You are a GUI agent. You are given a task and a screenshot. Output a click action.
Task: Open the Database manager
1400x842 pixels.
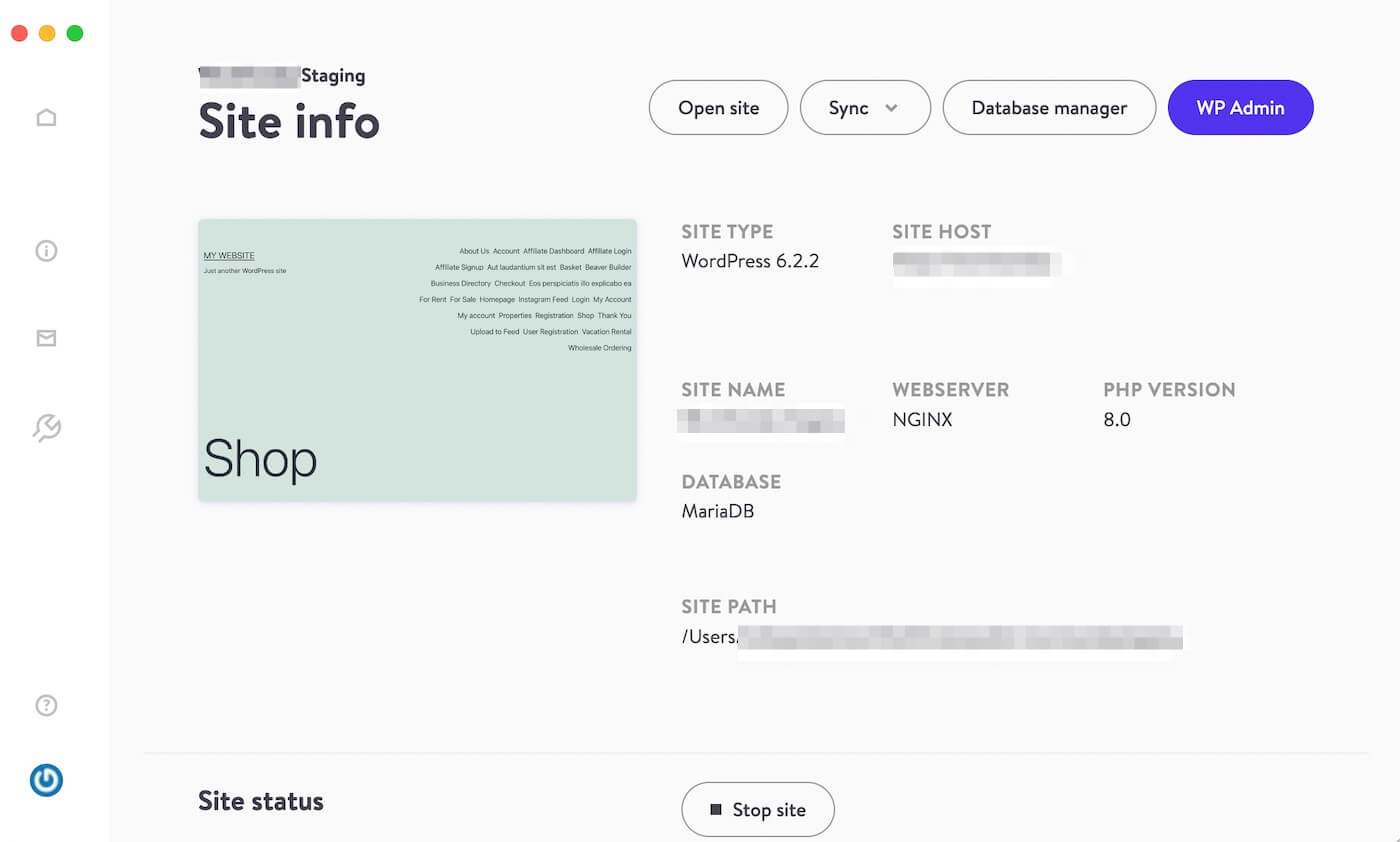pyautogui.click(x=1049, y=107)
